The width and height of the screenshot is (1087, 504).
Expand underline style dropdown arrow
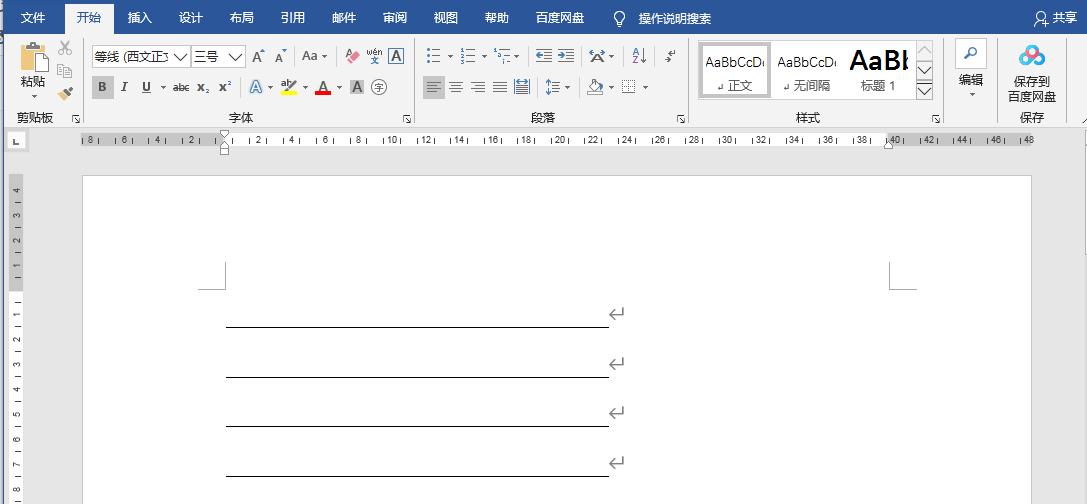tap(164, 87)
